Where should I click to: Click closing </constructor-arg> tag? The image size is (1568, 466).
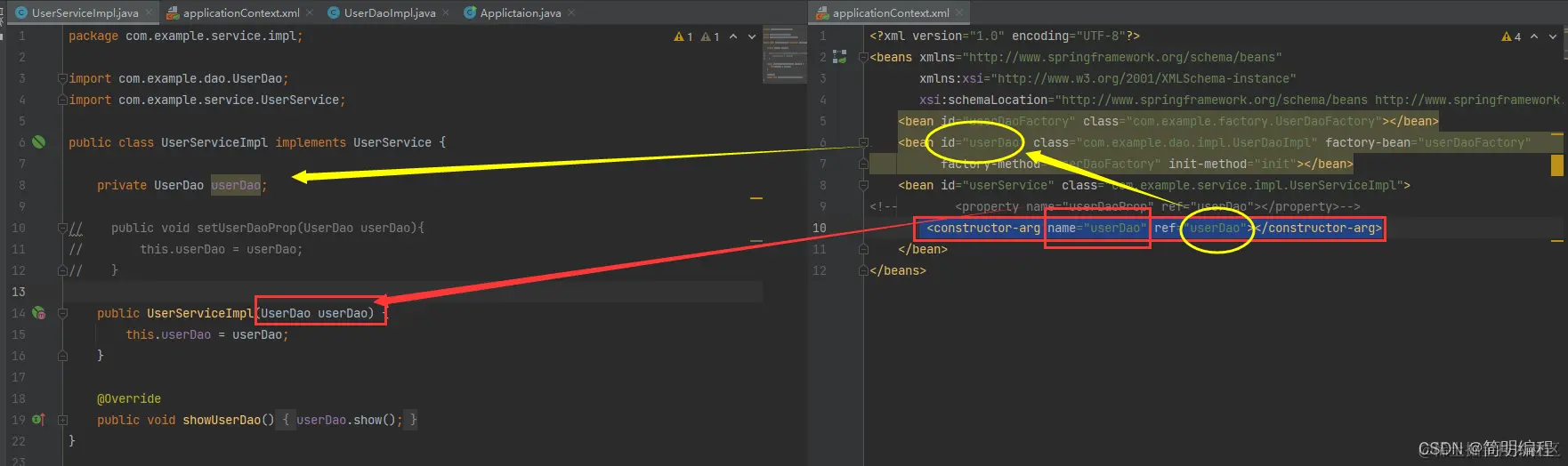1318,228
